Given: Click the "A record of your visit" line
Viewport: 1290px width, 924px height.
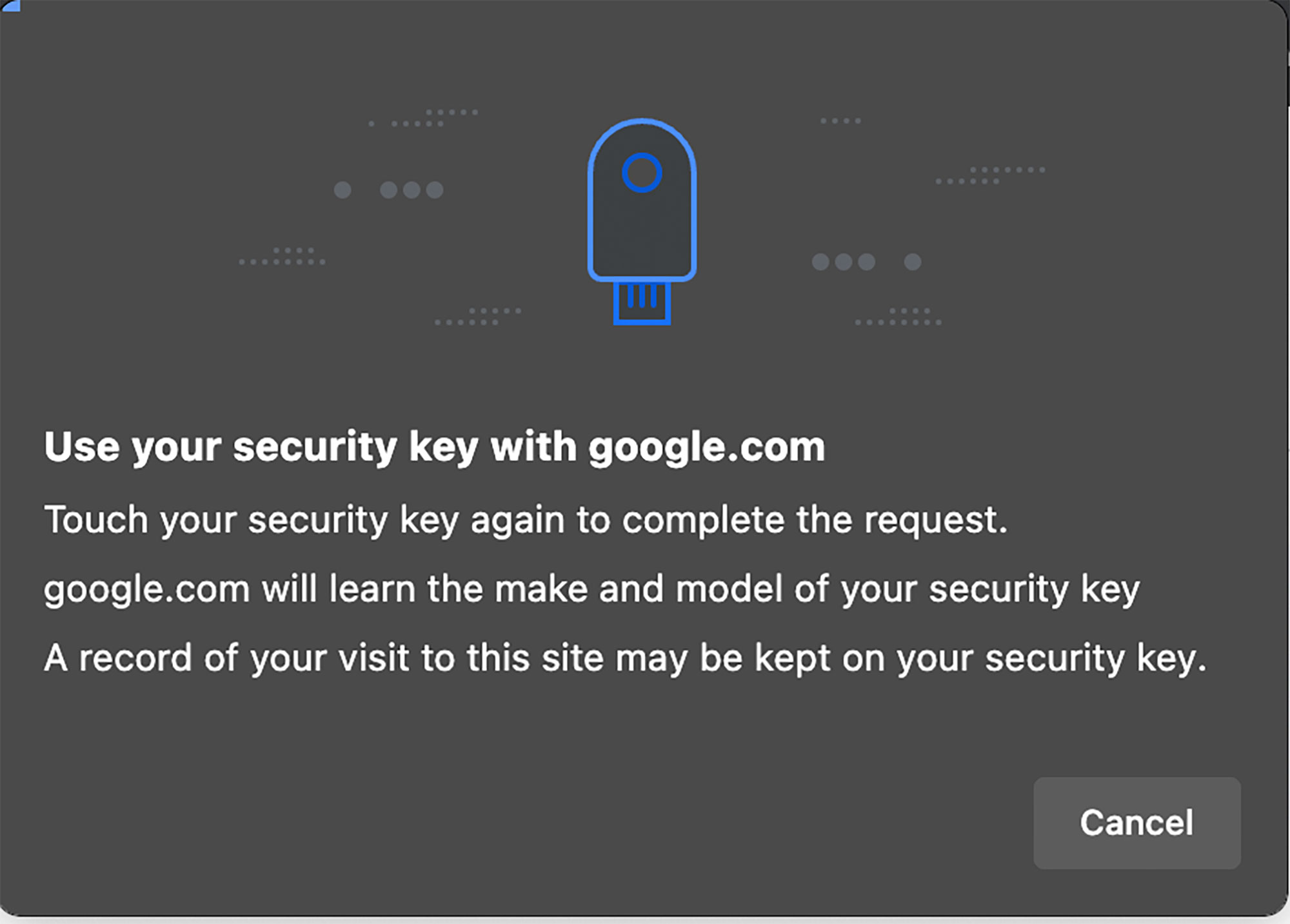Looking at the screenshot, I should [x=624, y=658].
